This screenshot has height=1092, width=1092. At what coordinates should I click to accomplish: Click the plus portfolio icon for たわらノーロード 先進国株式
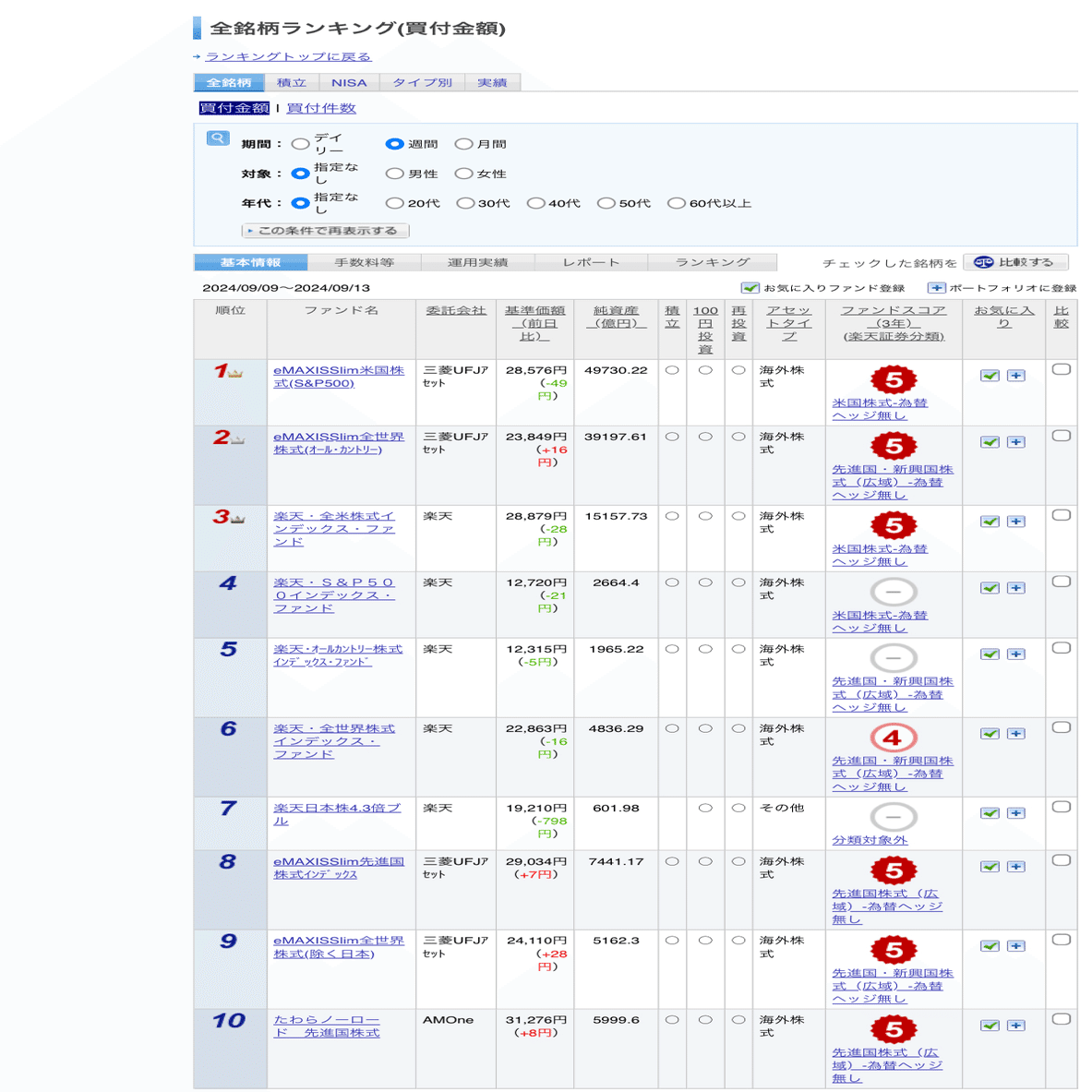pos(1015,1025)
